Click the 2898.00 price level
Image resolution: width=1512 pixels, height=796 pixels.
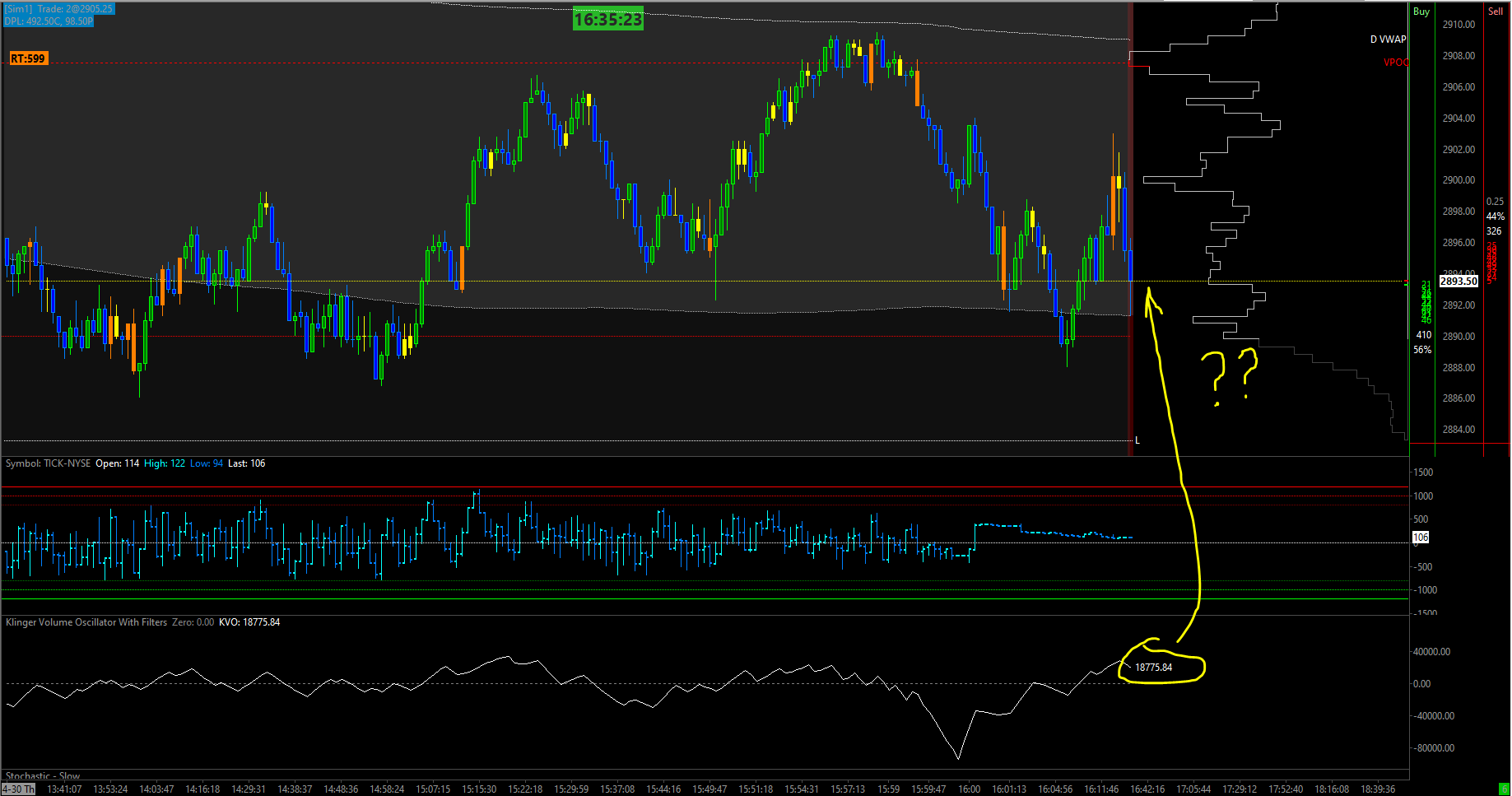pyautogui.click(x=1458, y=212)
